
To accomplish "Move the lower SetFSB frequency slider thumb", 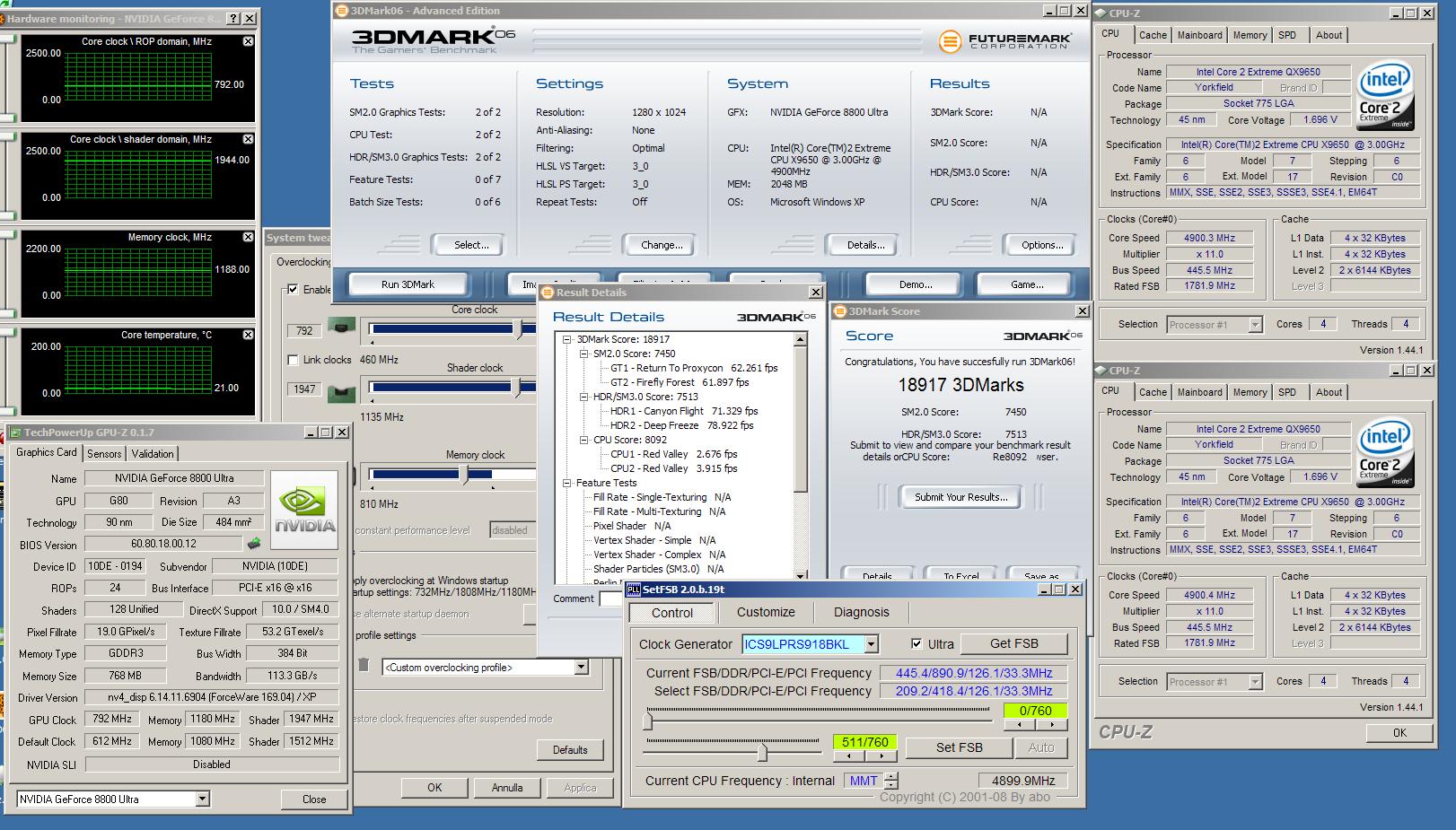I will (762, 751).
